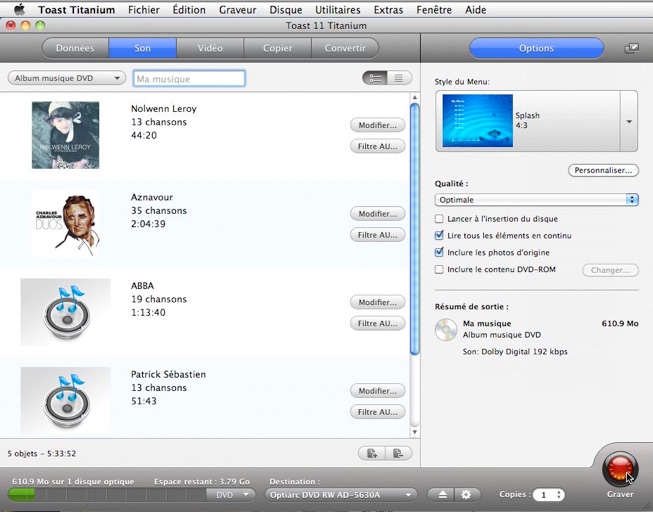Open the DVD disc type dropdown

point(231,495)
